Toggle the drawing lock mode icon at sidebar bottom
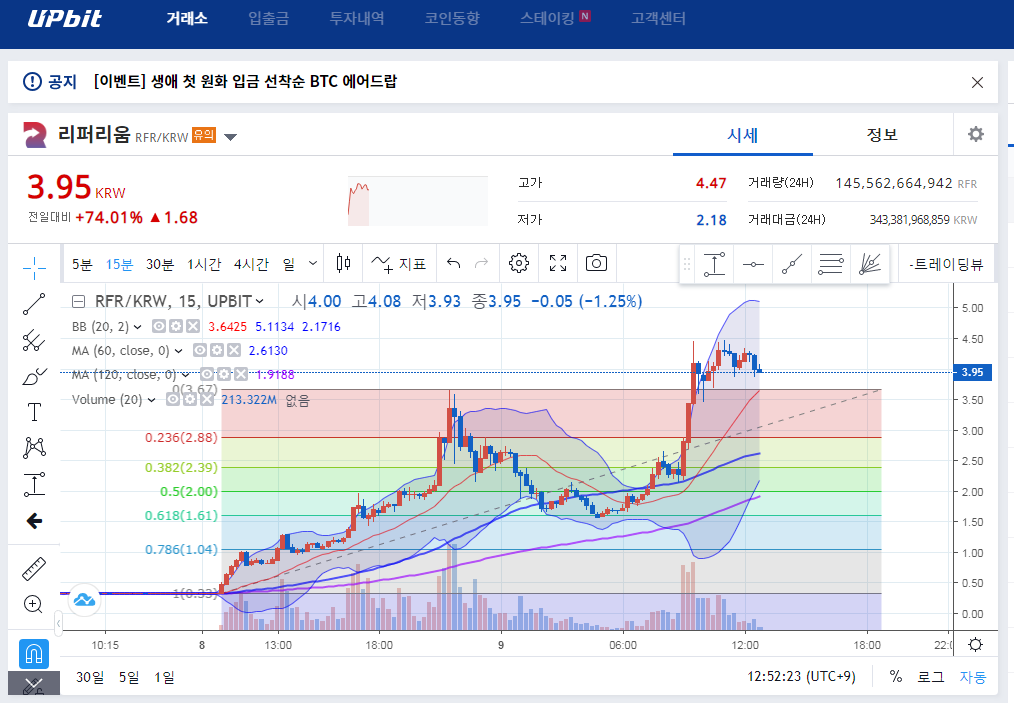 click(34, 686)
